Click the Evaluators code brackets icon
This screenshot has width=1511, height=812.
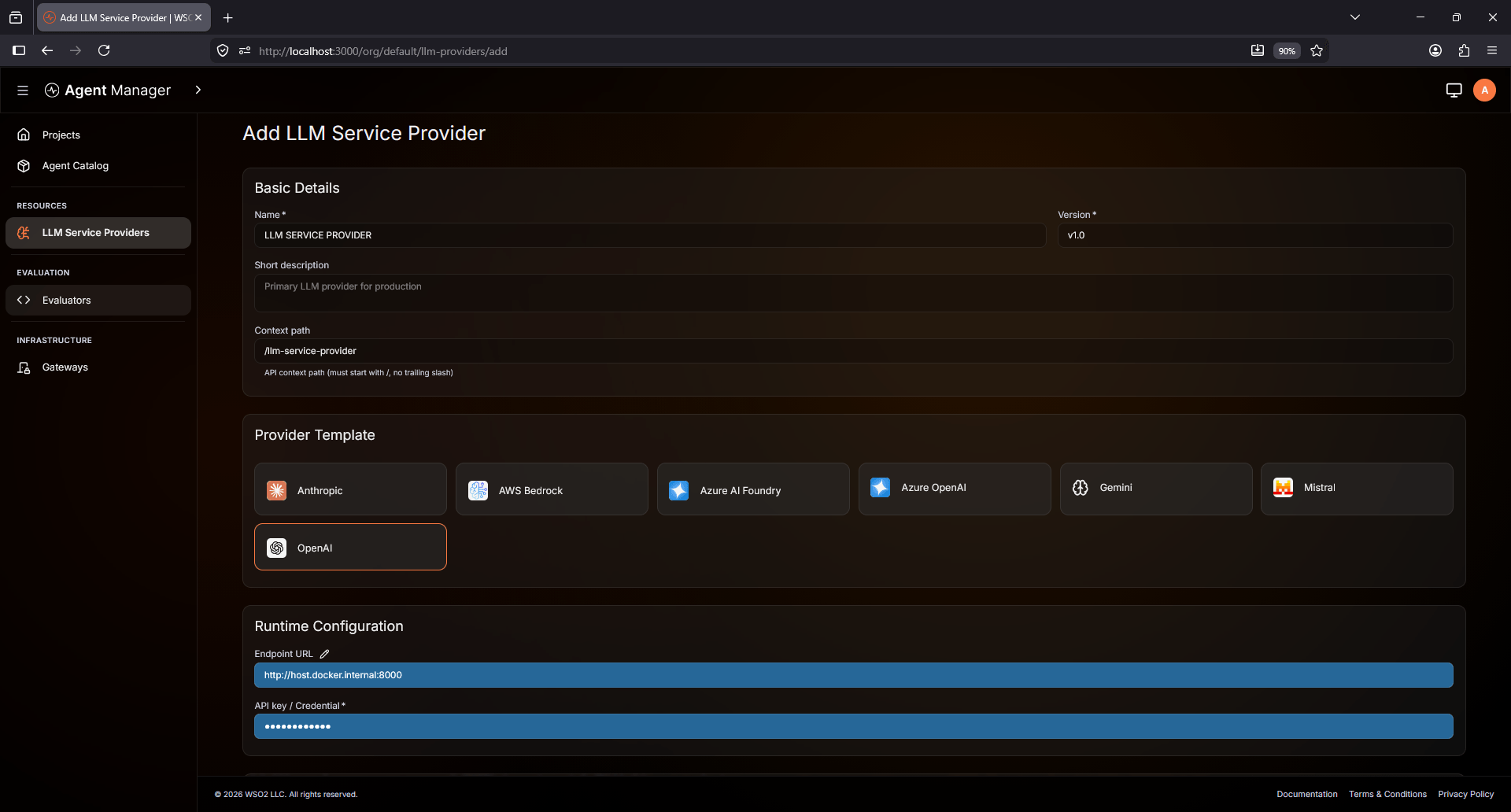(x=24, y=301)
